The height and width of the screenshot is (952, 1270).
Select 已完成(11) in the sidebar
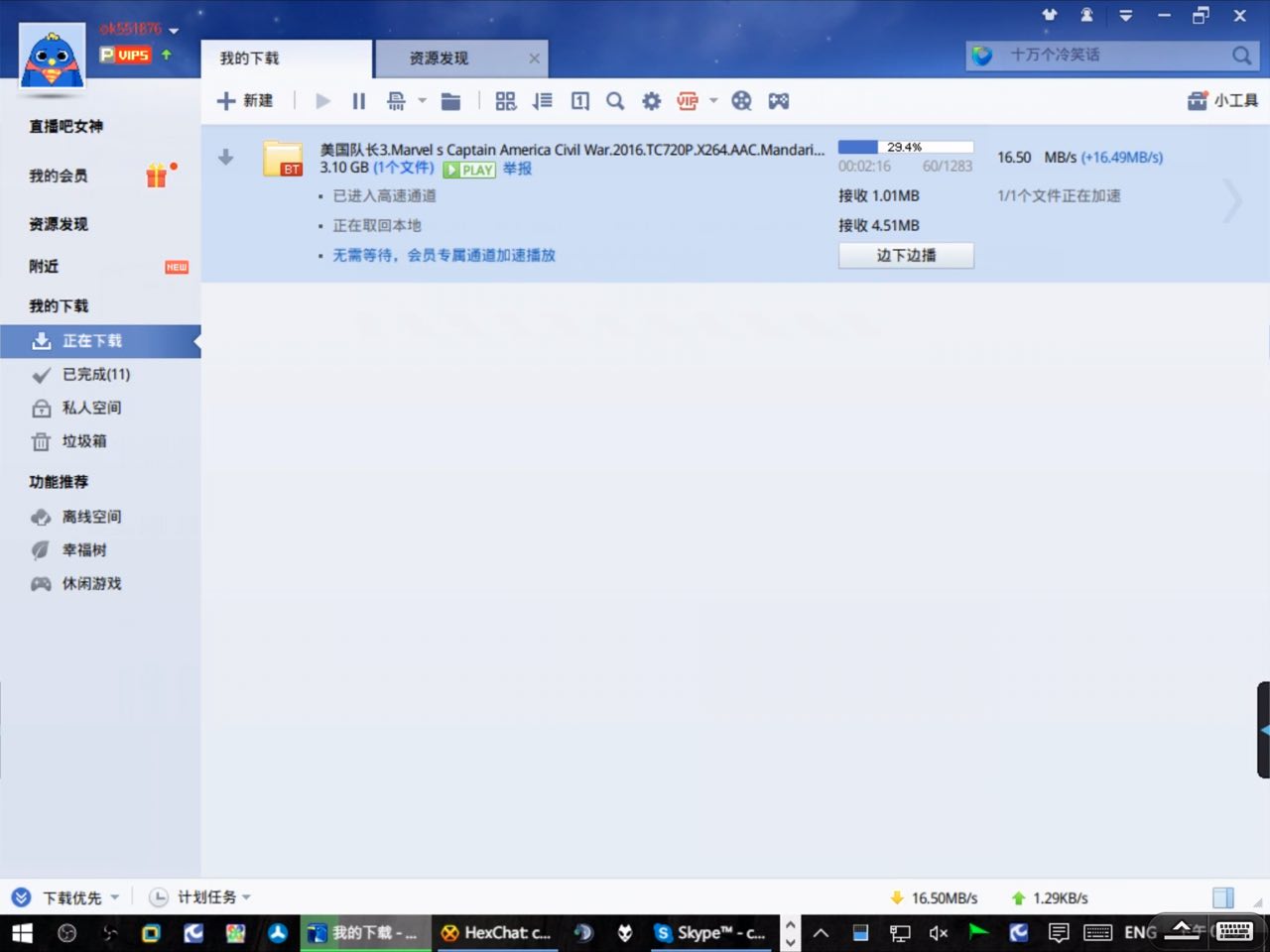(95, 374)
